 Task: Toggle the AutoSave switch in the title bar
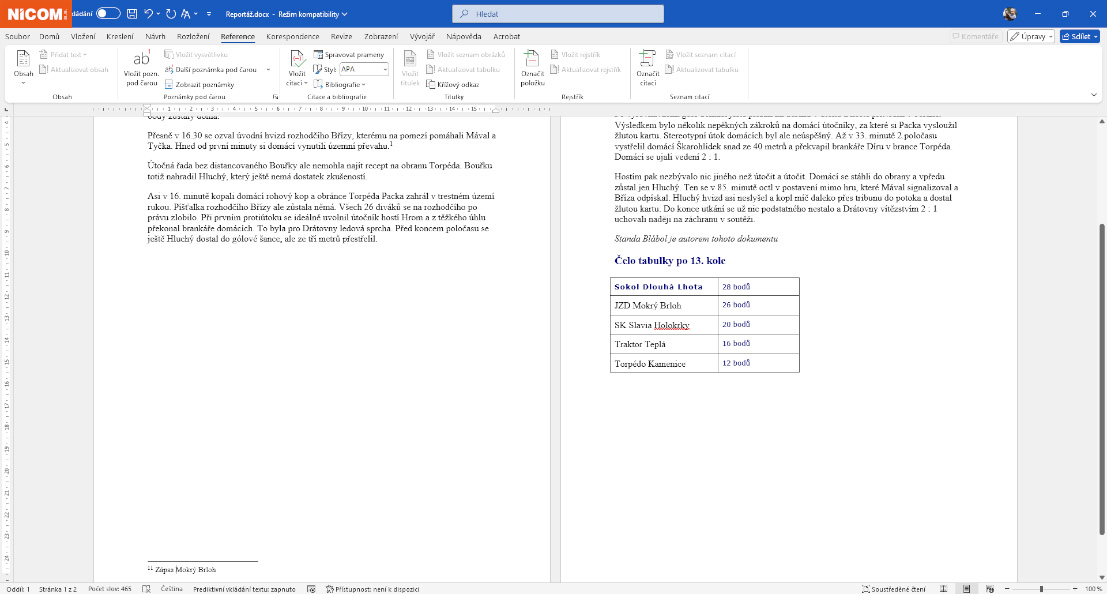[x=108, y=13]
